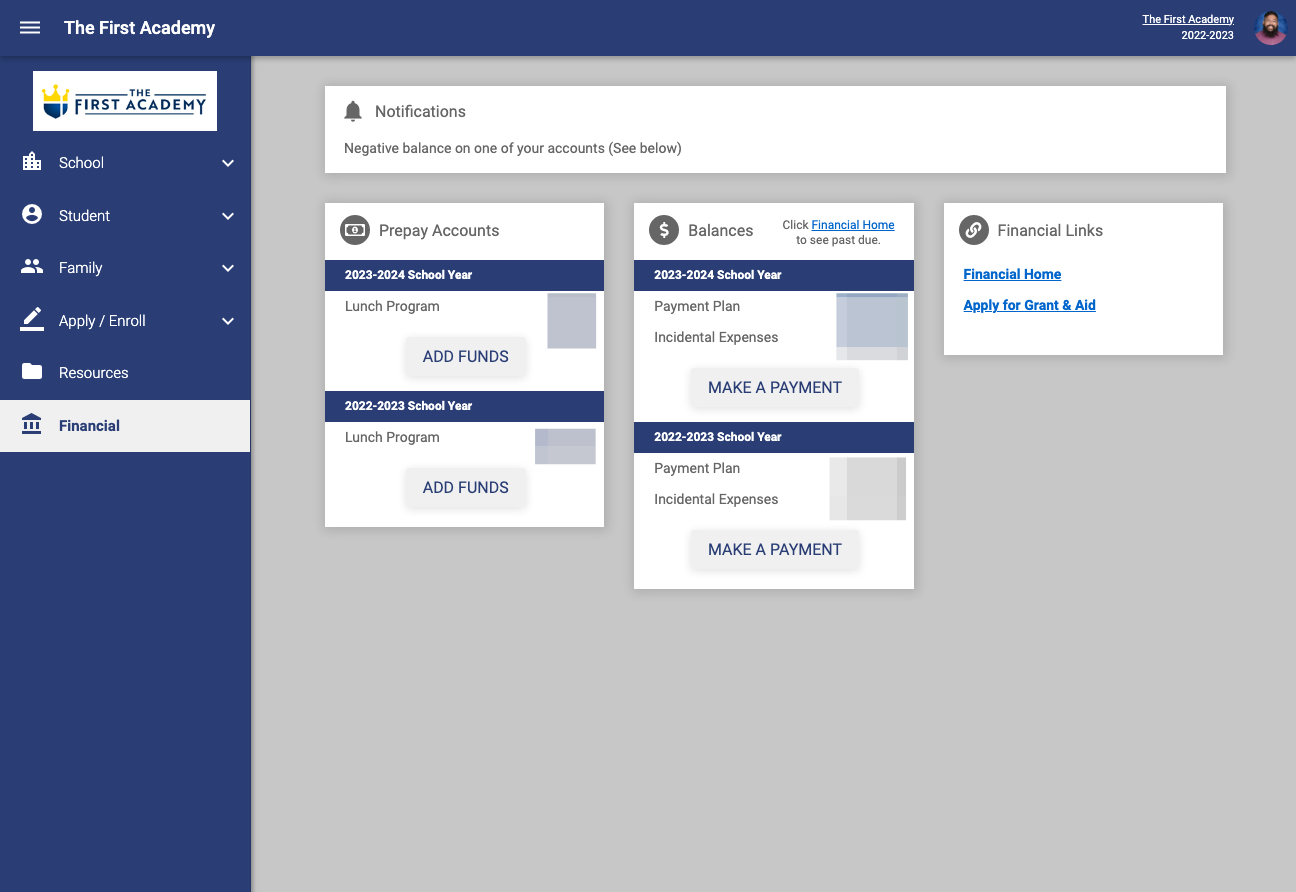The width and height of the screenshot is (1296, 892).
Task: Click Financial Home link in Balances header
Action: coord(853,225)
